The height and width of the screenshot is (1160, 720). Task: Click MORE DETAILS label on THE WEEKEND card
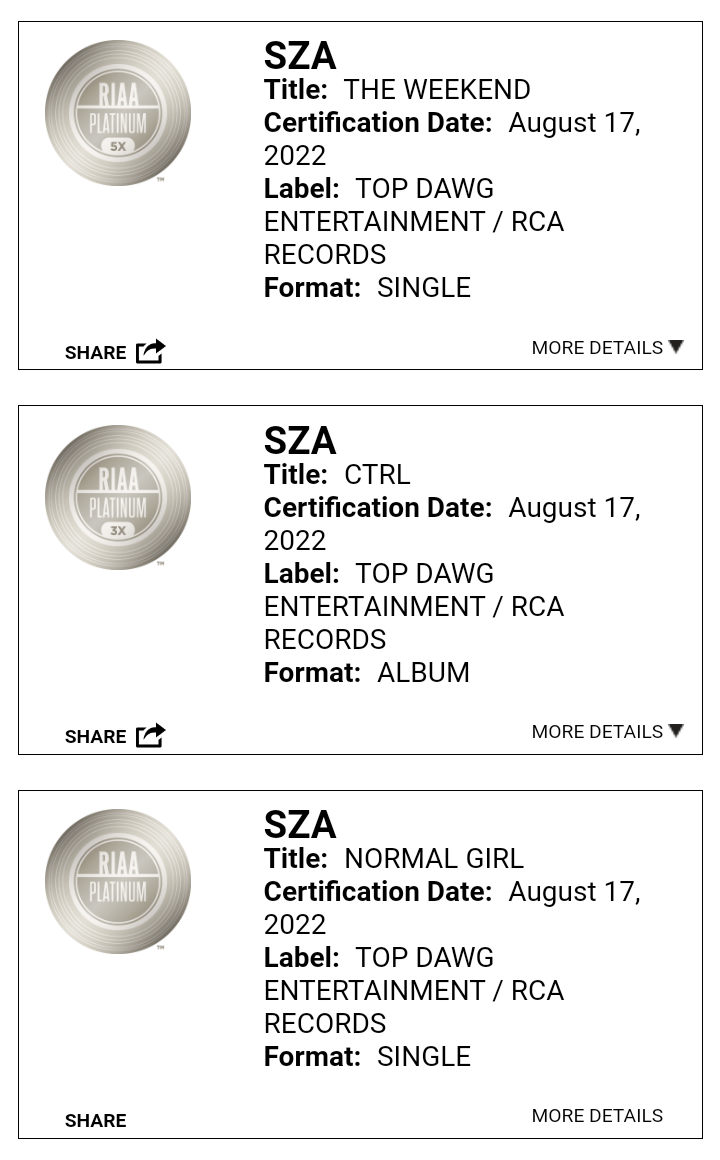coord(597,348)
